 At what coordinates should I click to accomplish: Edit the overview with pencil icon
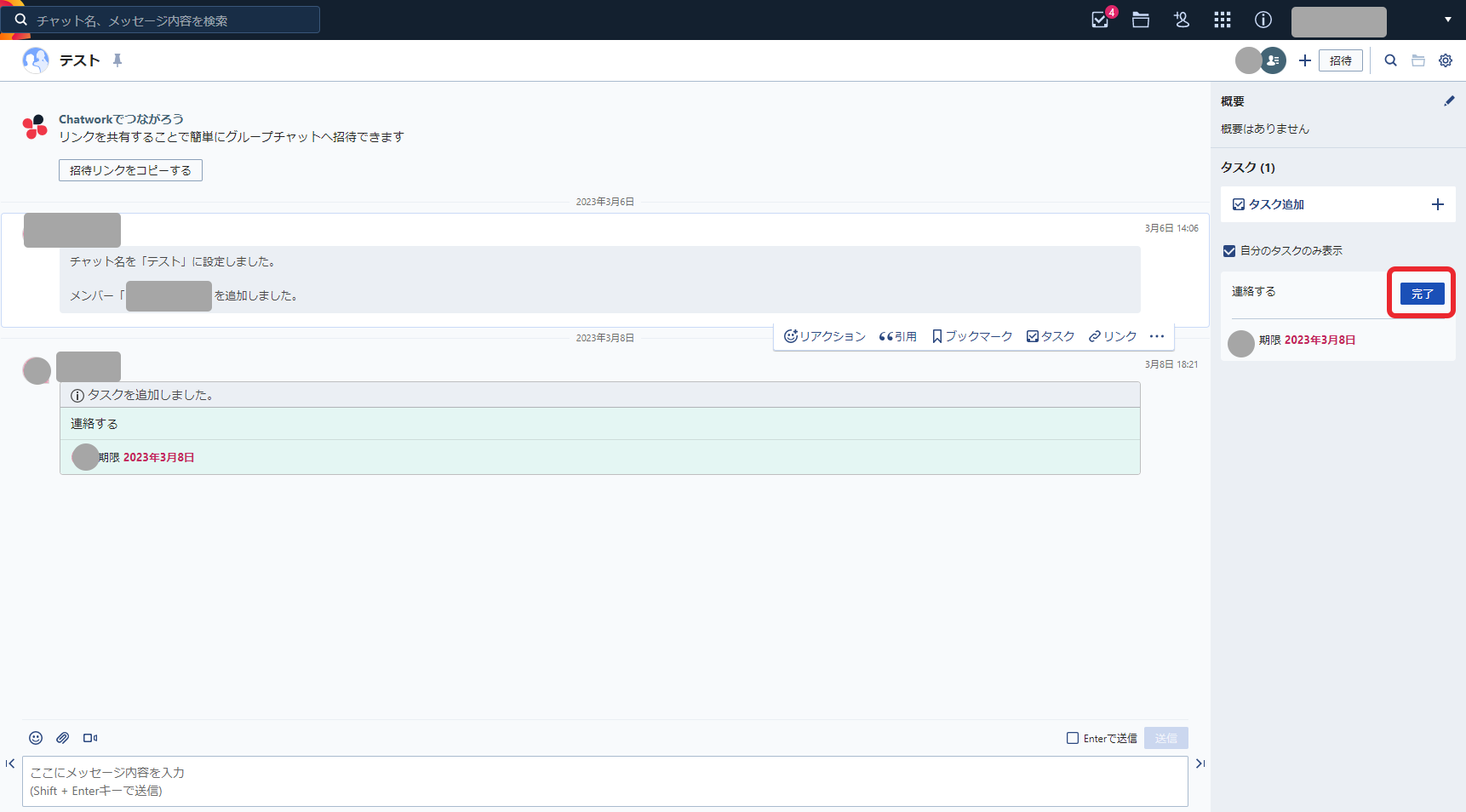point(1449,101)
